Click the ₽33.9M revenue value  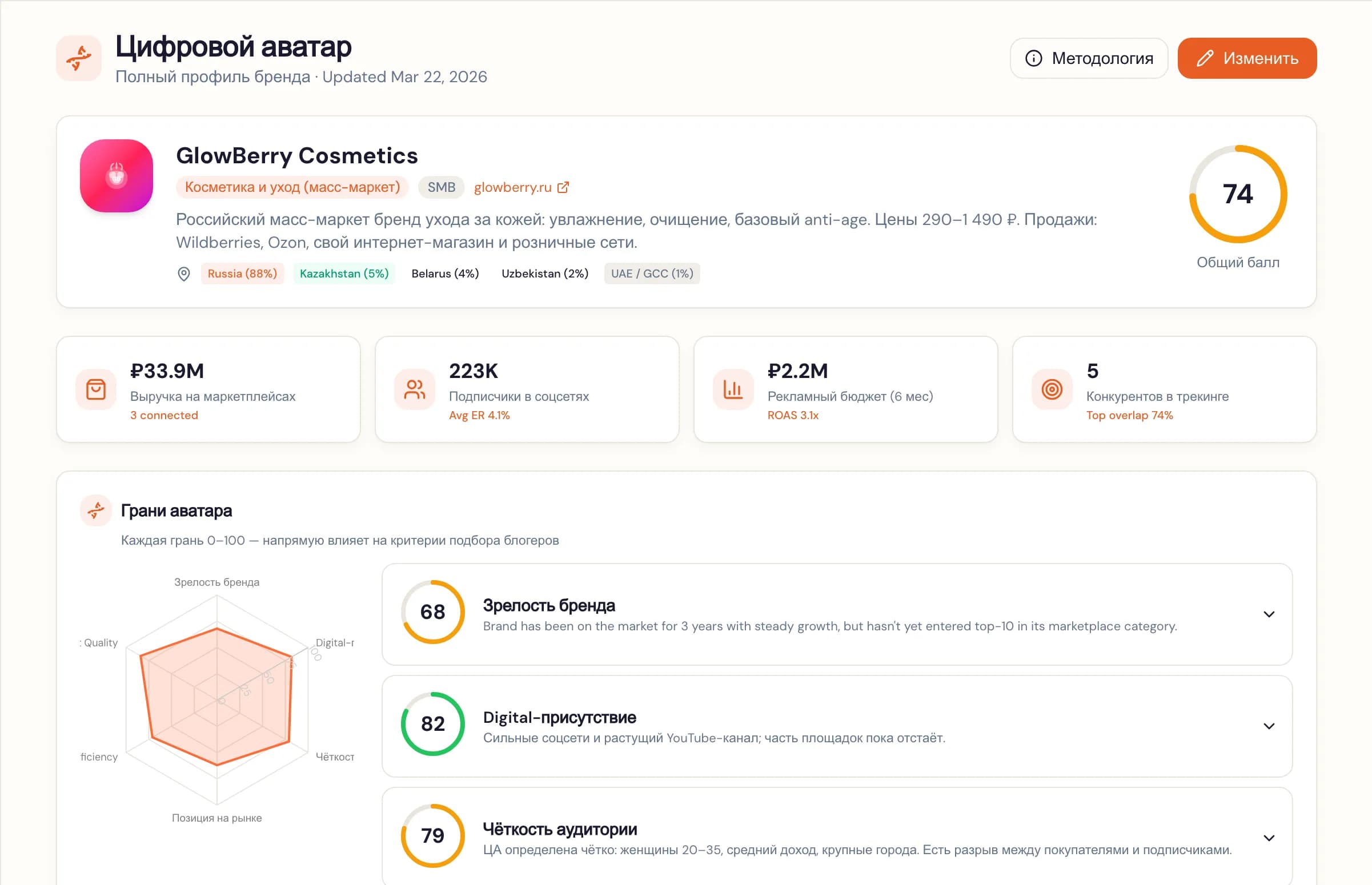(x=167, y=371)
